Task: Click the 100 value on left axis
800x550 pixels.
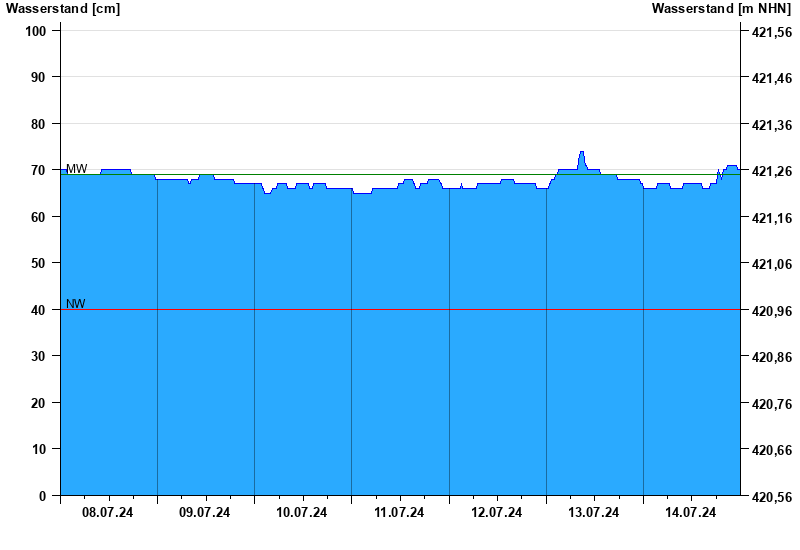Action: 36,31
